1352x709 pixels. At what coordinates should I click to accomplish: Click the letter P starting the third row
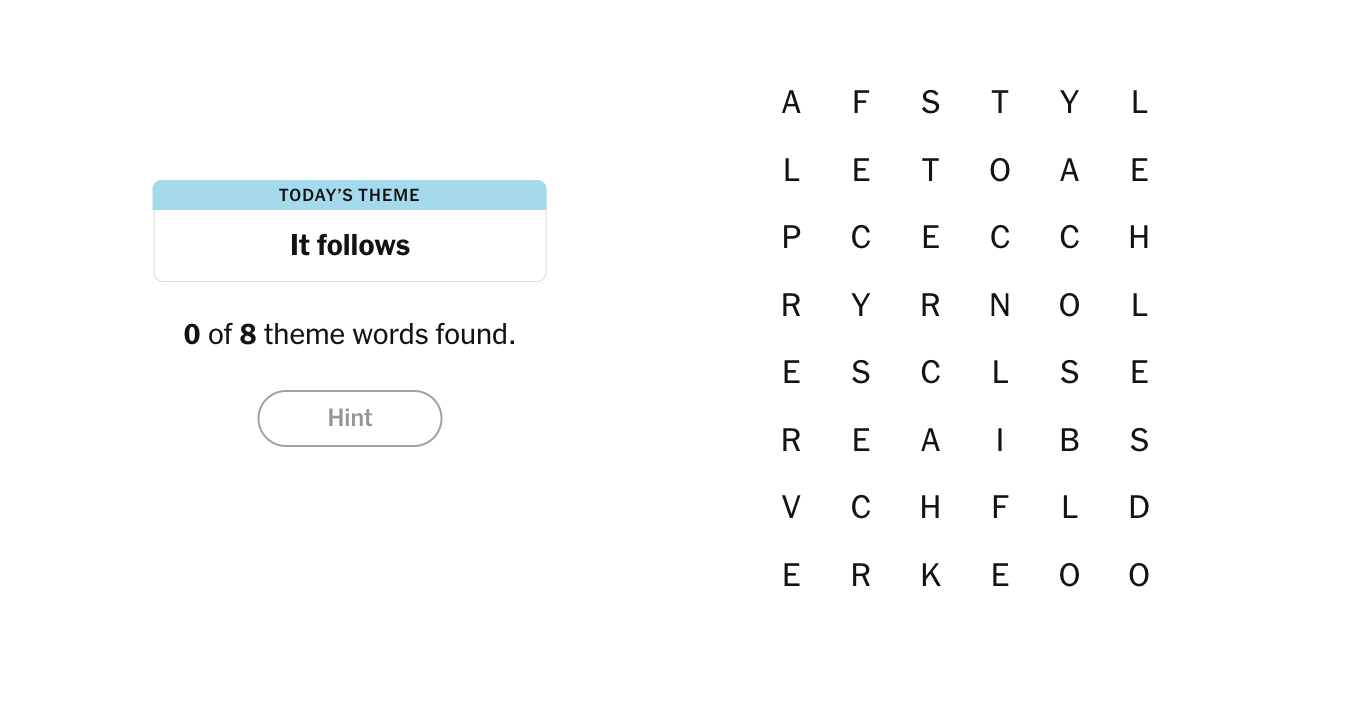click(x=790, y=237)
